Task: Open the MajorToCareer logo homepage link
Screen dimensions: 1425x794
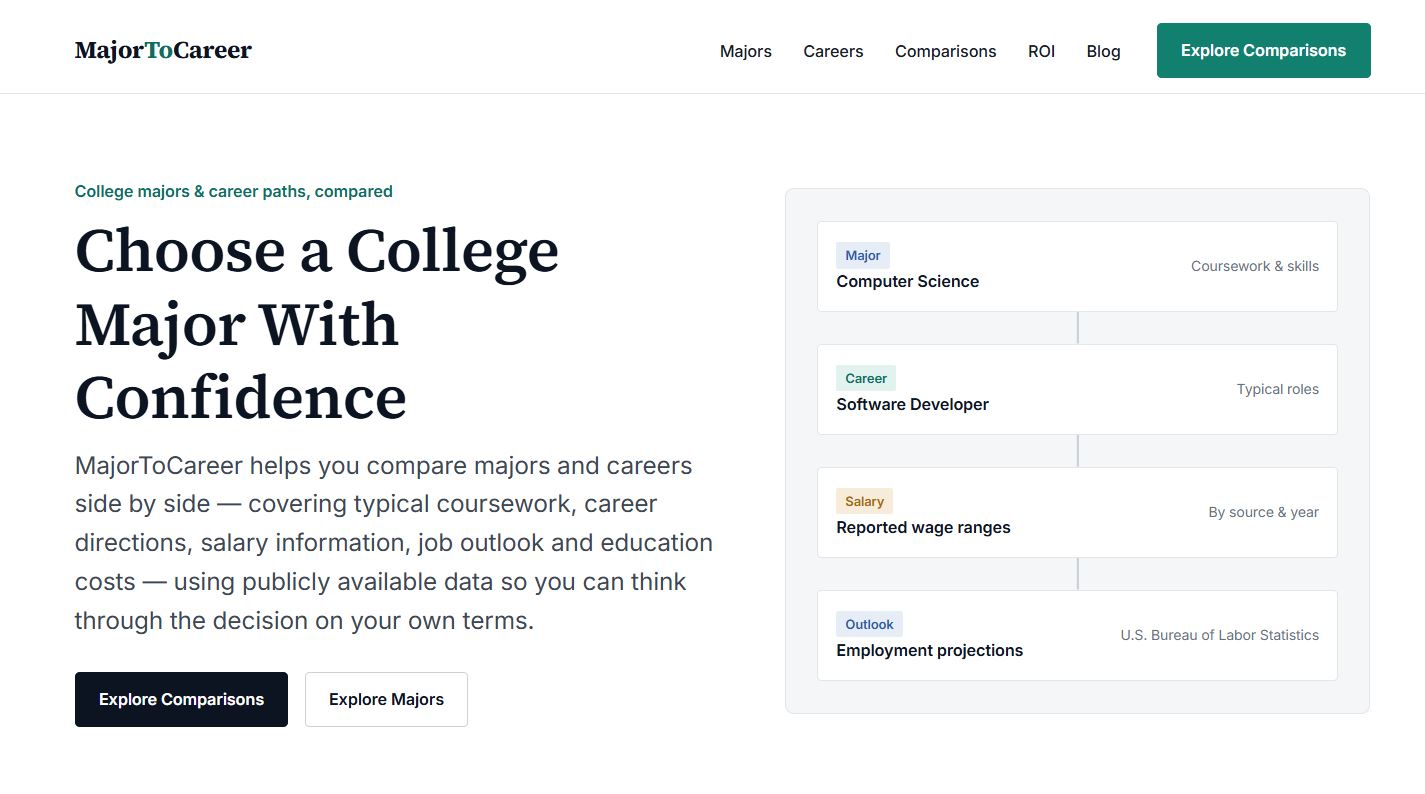Action: (x=163, y=50)
